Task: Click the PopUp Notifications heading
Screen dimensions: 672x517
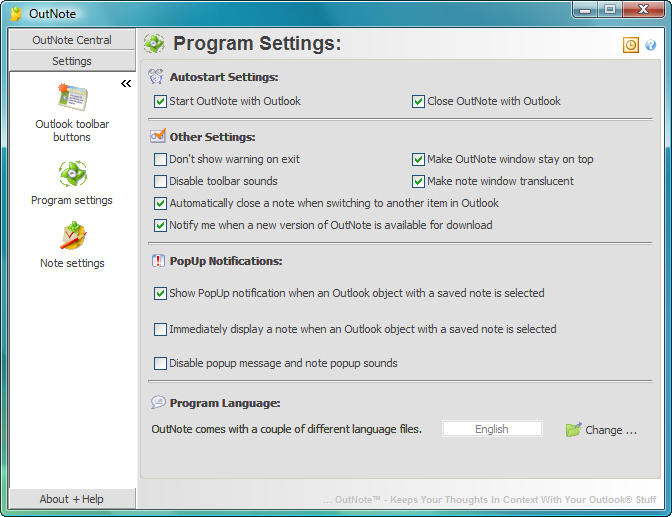Action: [x=226, y=261]
